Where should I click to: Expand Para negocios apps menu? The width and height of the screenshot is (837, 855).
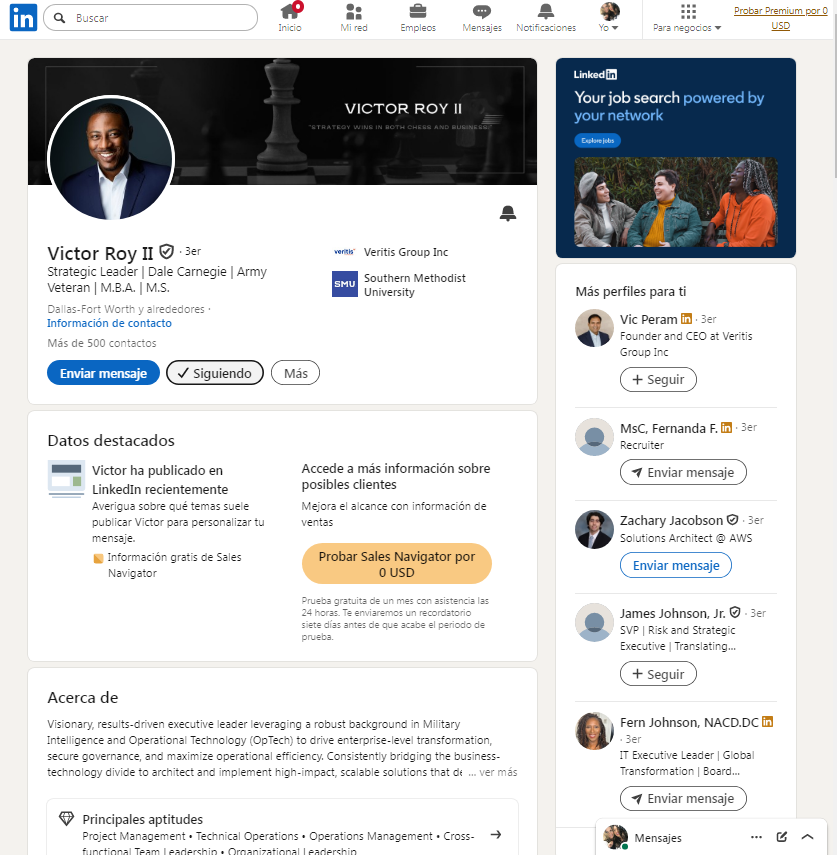(x=687, y=17)
